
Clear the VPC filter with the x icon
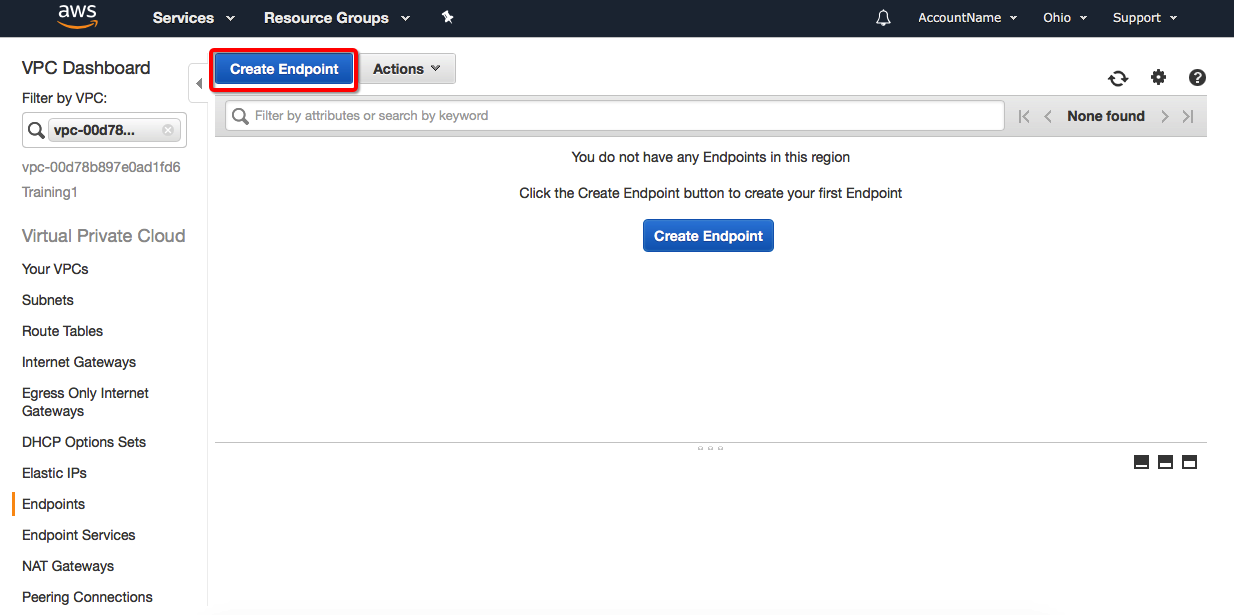pos(168,130)
